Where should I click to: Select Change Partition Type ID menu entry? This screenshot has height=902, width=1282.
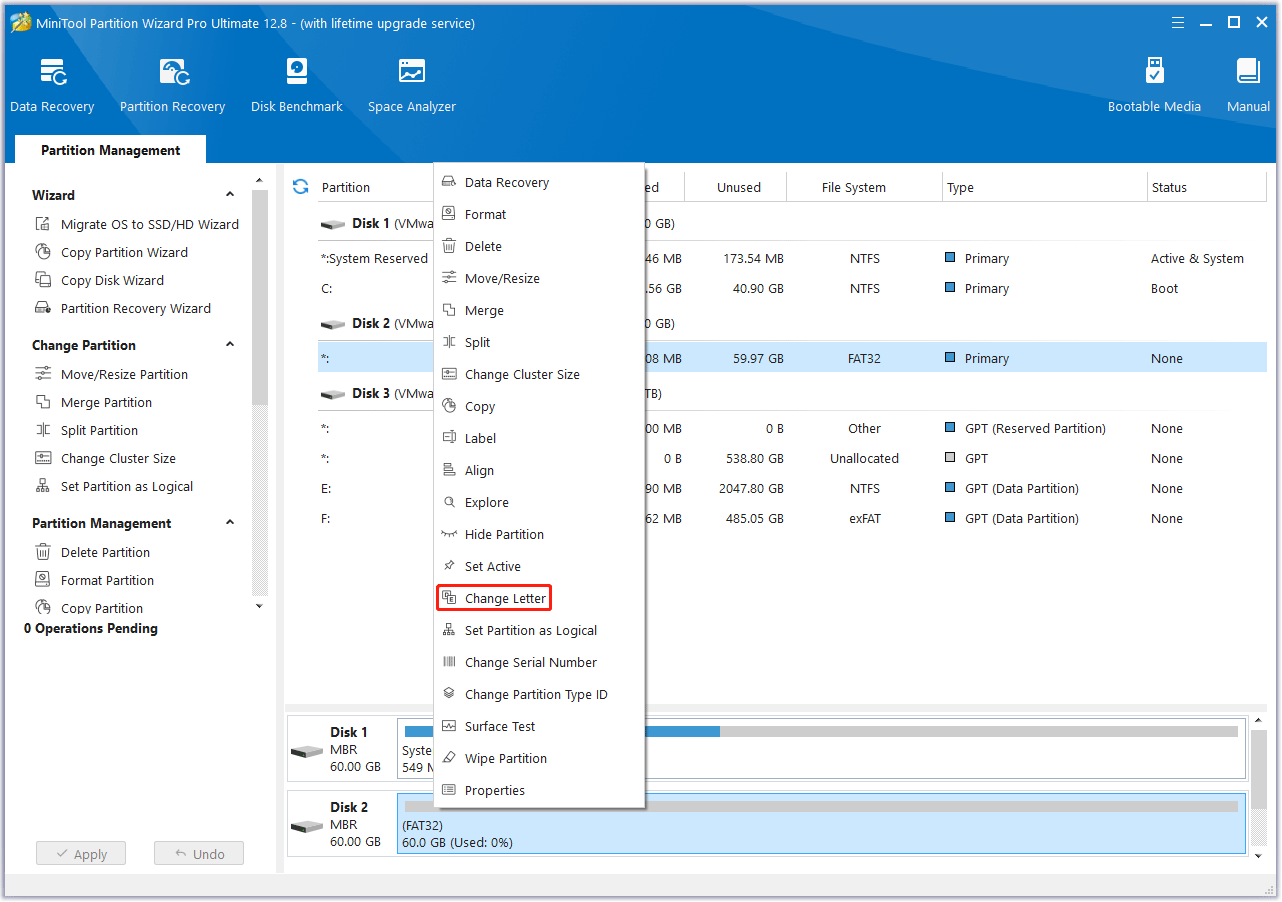[539, 694]
